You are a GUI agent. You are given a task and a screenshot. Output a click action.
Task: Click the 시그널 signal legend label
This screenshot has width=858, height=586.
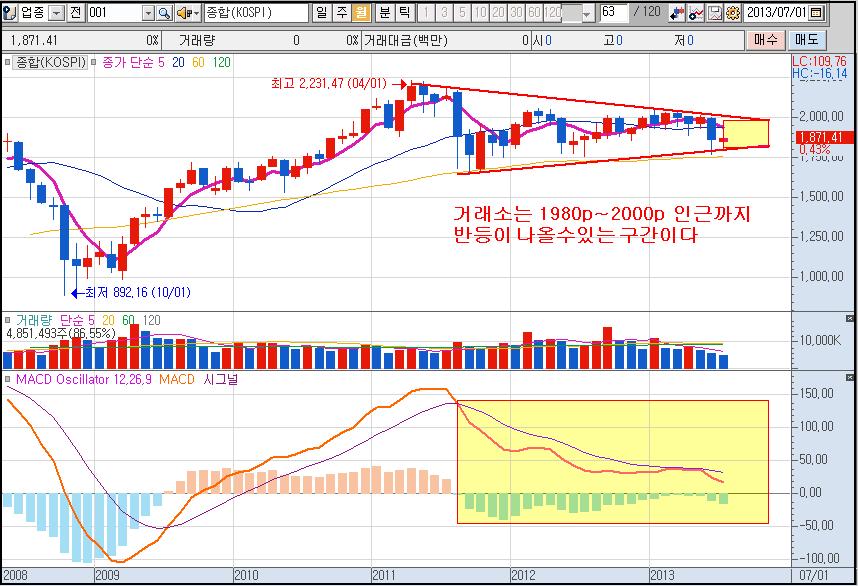221,379
